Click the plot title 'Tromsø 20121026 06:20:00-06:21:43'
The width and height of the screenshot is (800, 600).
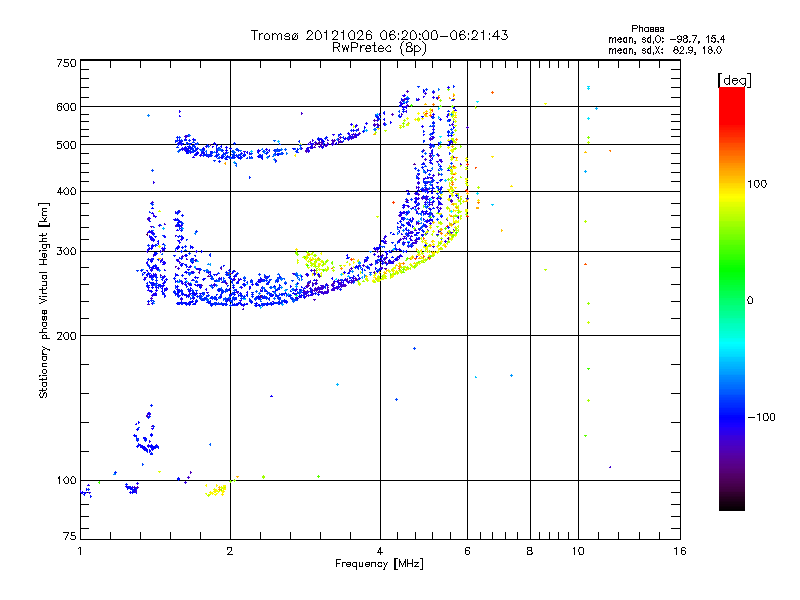tap(379, 35)
